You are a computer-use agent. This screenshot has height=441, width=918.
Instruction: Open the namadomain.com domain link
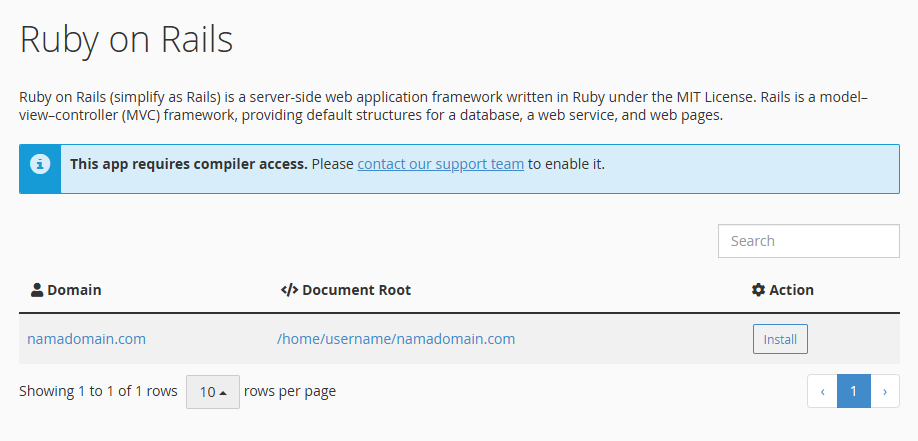tap(87, 339)
